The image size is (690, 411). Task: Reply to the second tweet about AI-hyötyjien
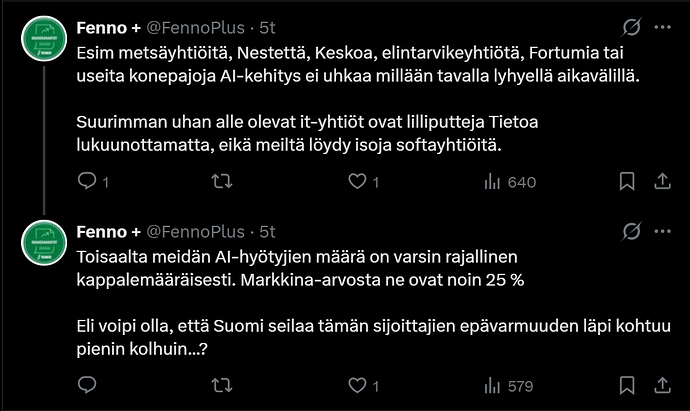click(87, 383)
